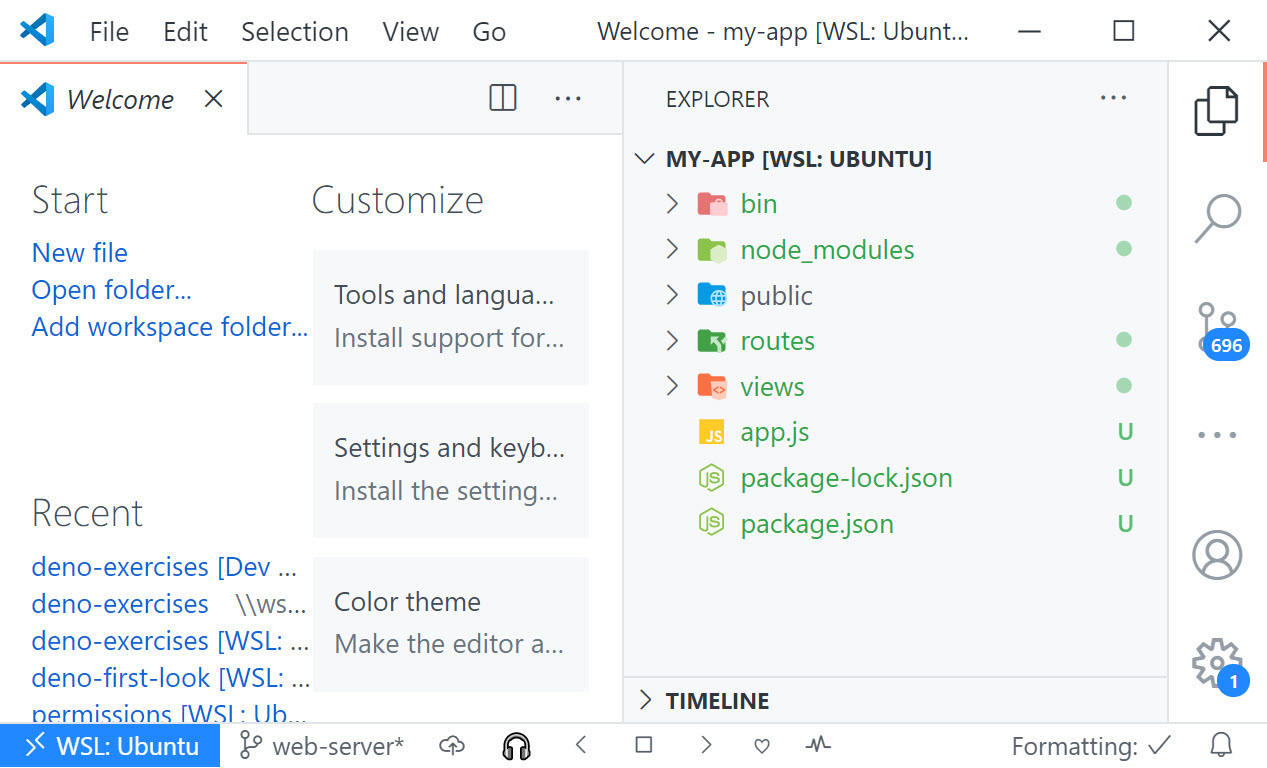This screenshot has height=768, width=1267.
Task: Open the Accounts profile icon
Action: (1217, 554)
